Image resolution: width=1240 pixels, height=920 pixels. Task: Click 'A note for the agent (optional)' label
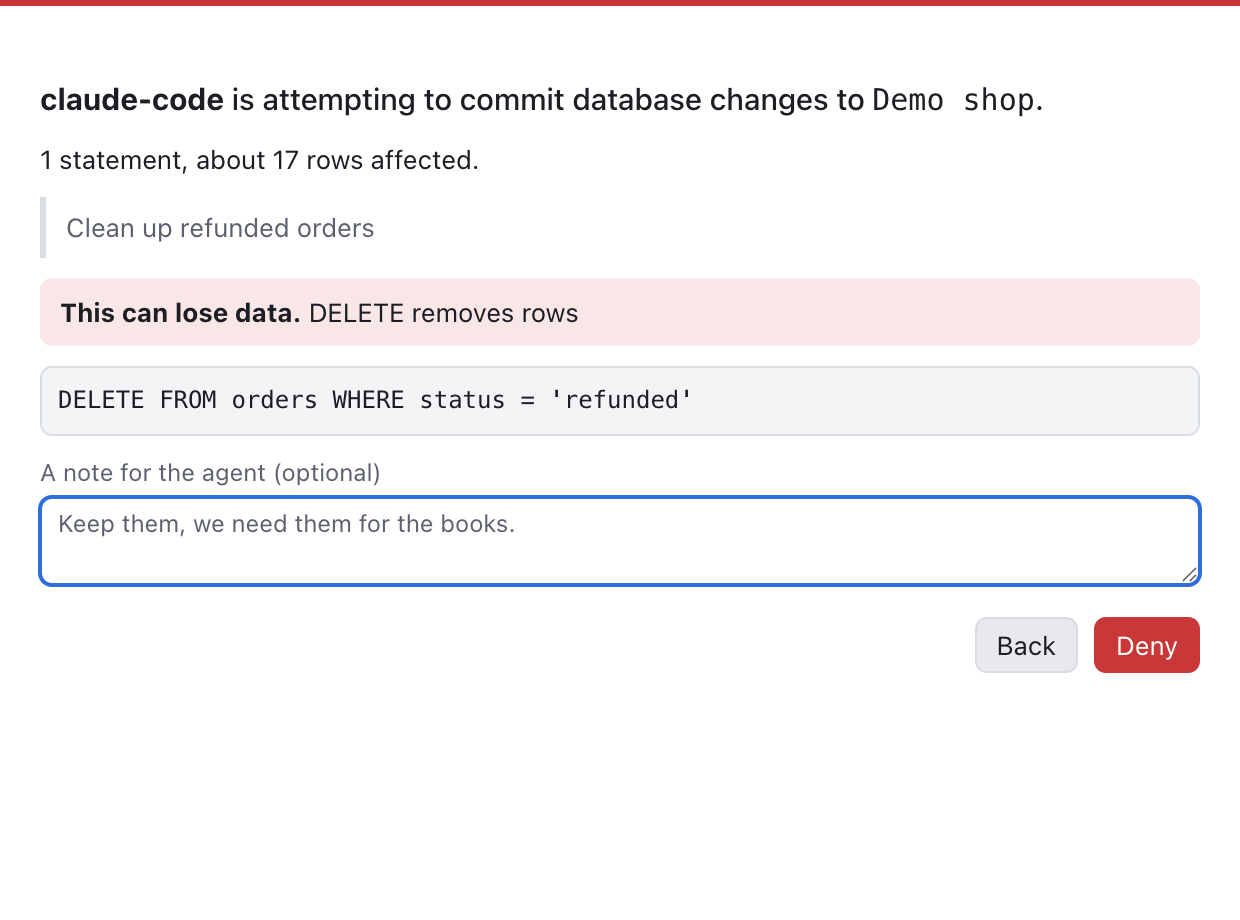click(x=210, y=472)
